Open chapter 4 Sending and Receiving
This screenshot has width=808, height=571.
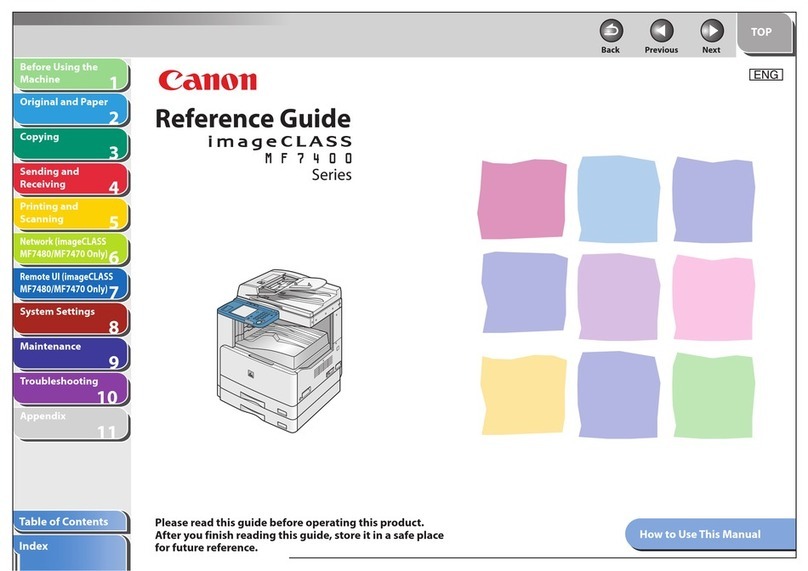pyautogui.click(x=71, y=179)
